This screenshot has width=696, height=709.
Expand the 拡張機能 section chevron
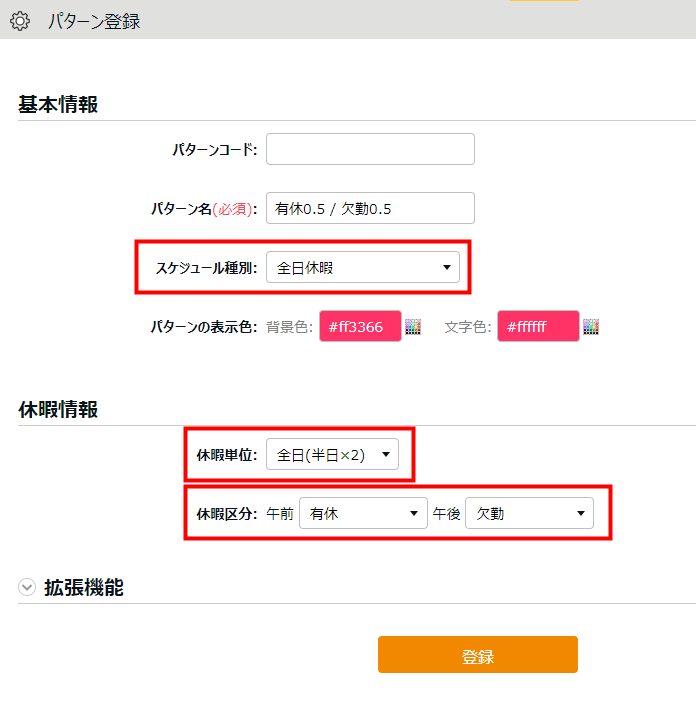click(x=26, y=588)
